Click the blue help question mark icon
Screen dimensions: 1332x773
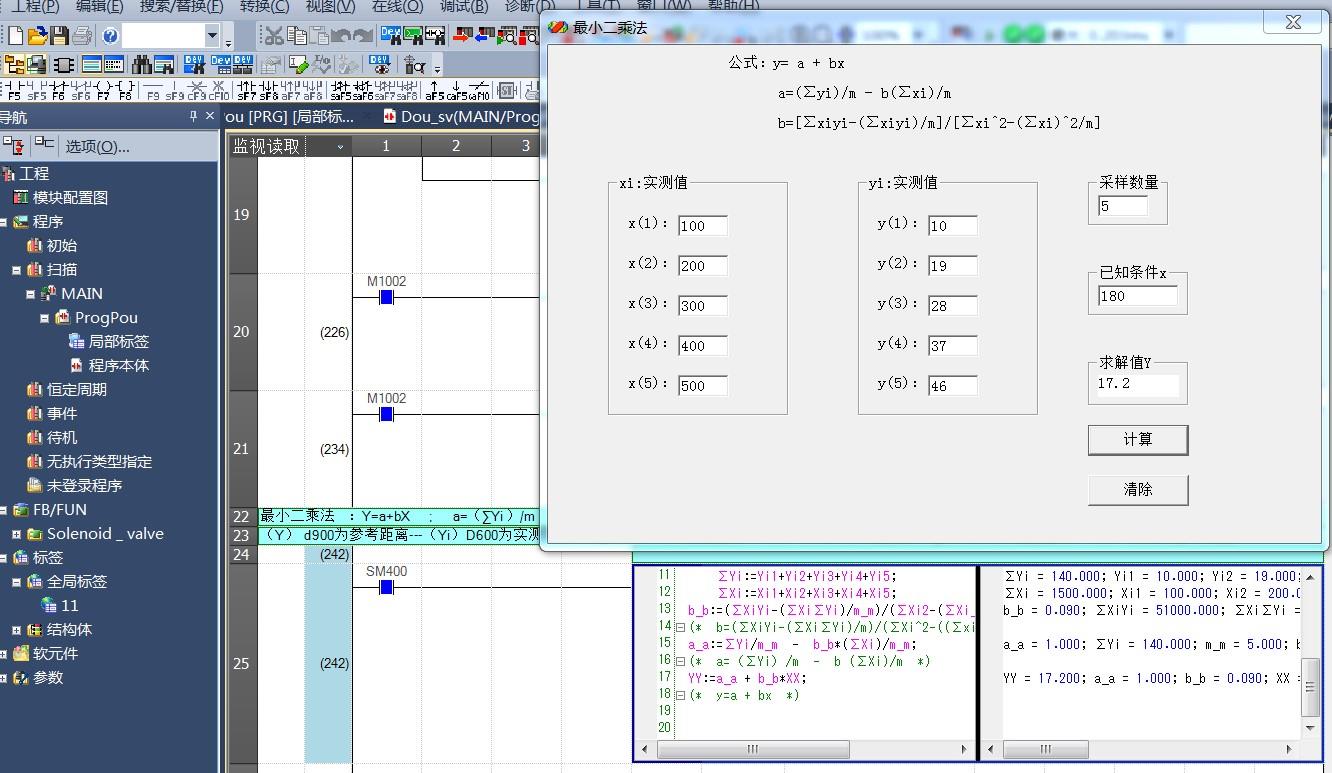point(110,37)
